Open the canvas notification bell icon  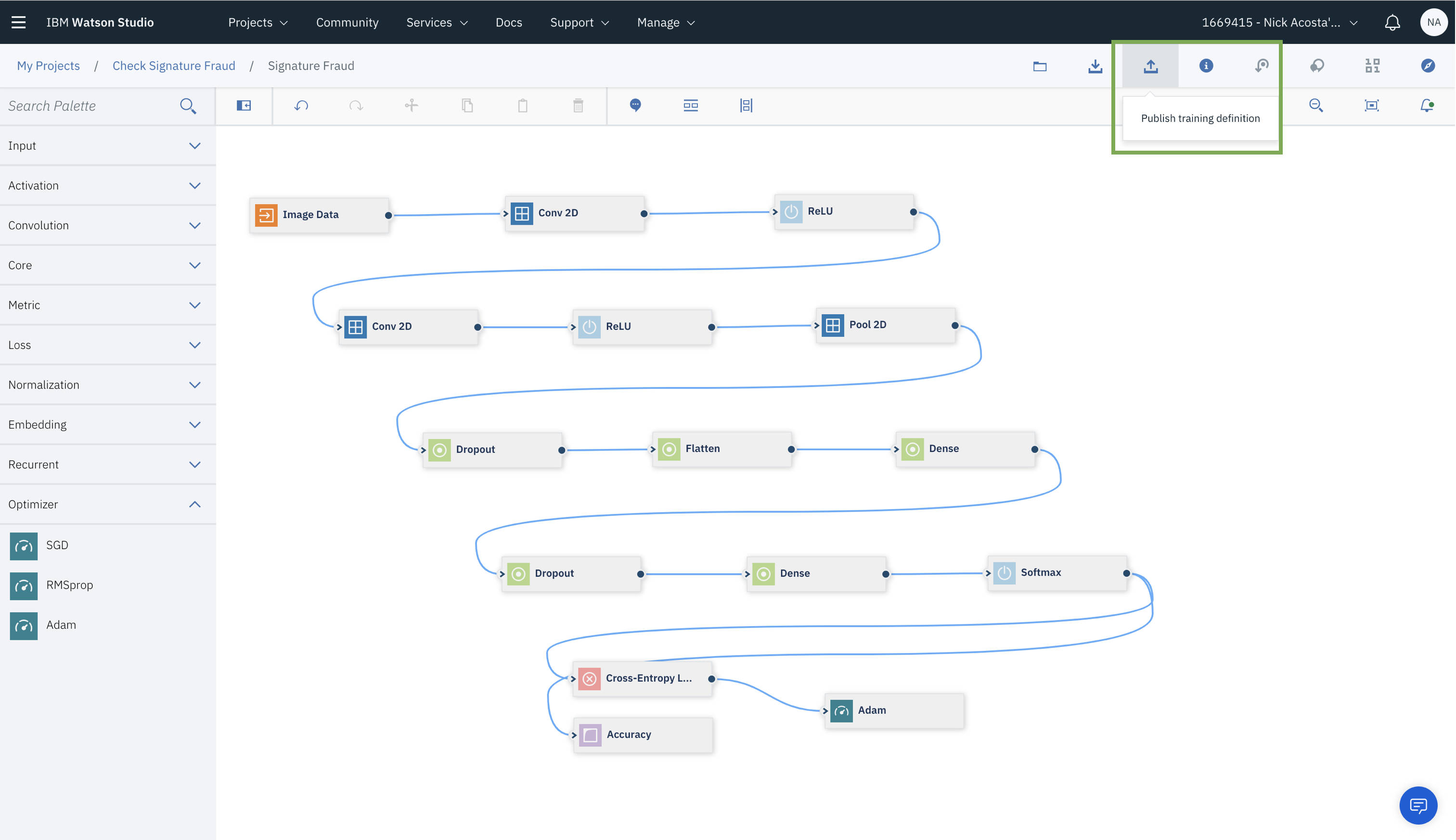point(1427,105)
